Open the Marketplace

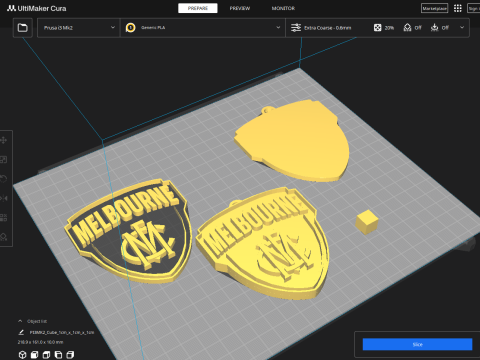point(434,8)
